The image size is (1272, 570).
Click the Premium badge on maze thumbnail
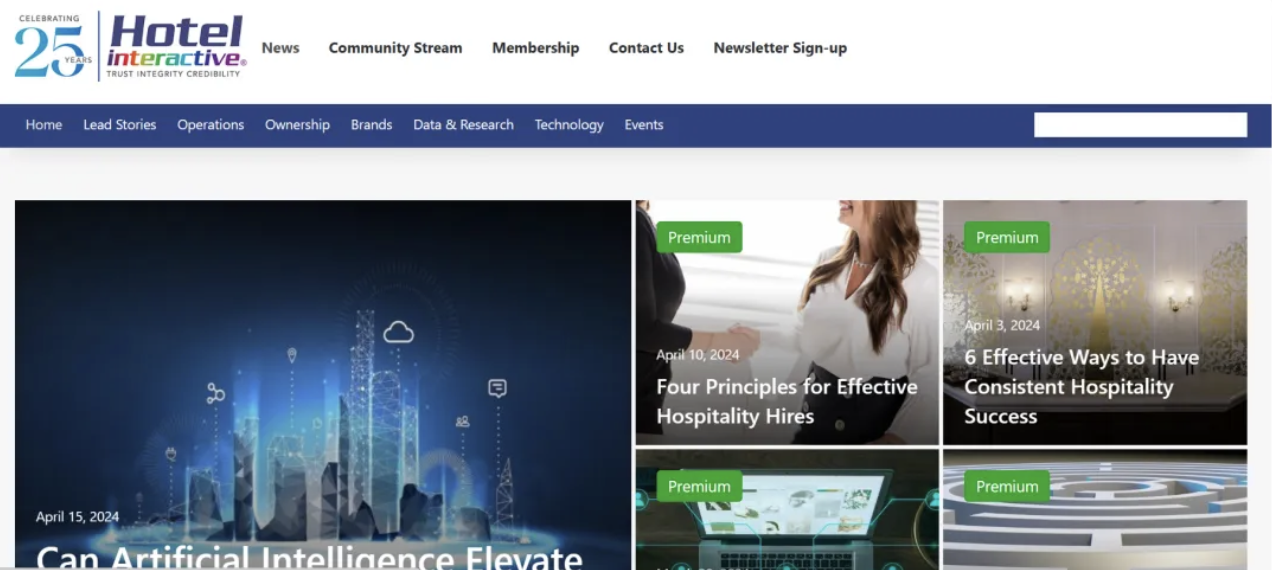coord(1007,486)
